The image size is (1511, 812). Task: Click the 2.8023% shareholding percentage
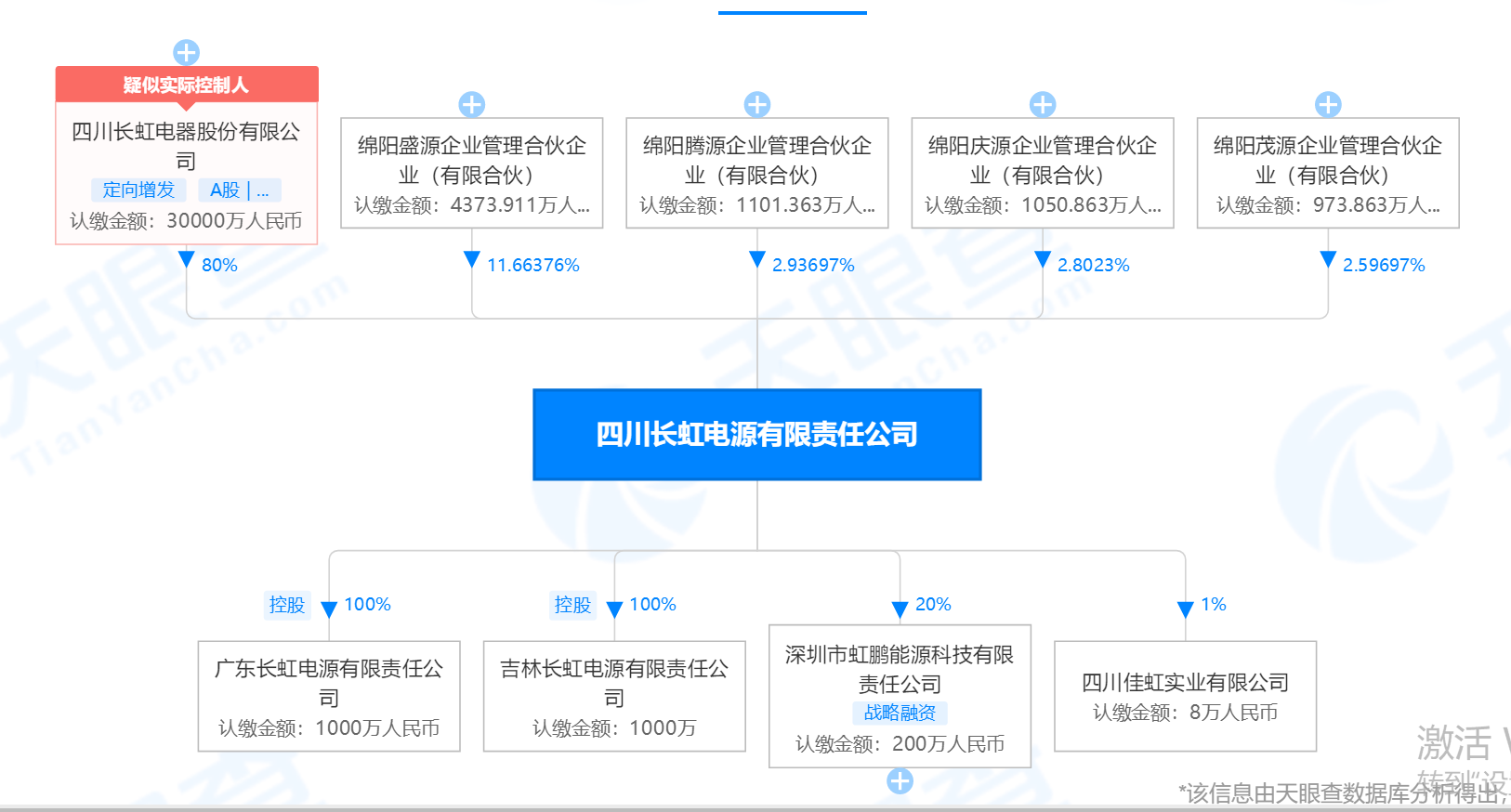point(1094,265)
